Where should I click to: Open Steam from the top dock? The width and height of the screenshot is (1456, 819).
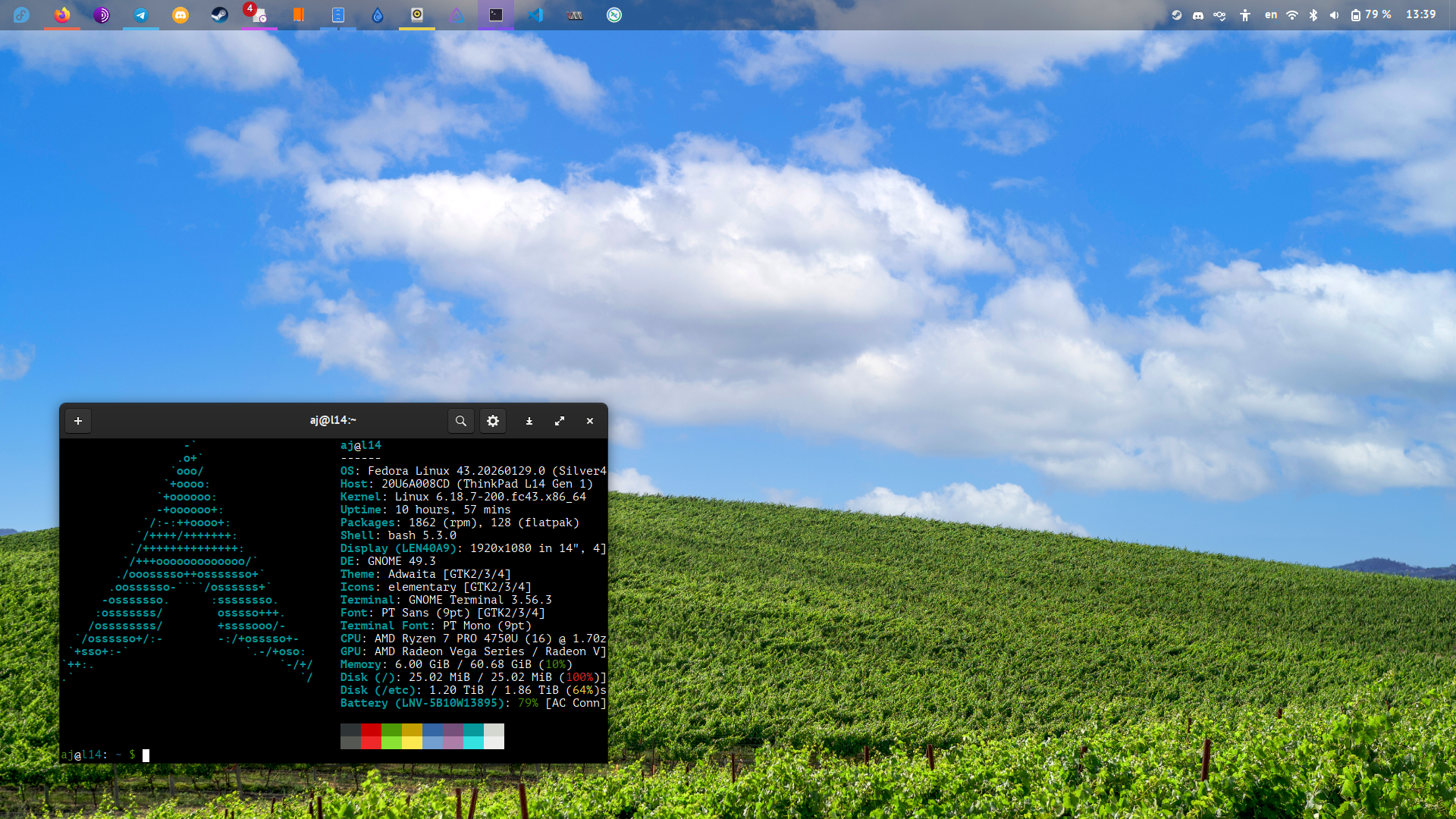coord(220,14)
